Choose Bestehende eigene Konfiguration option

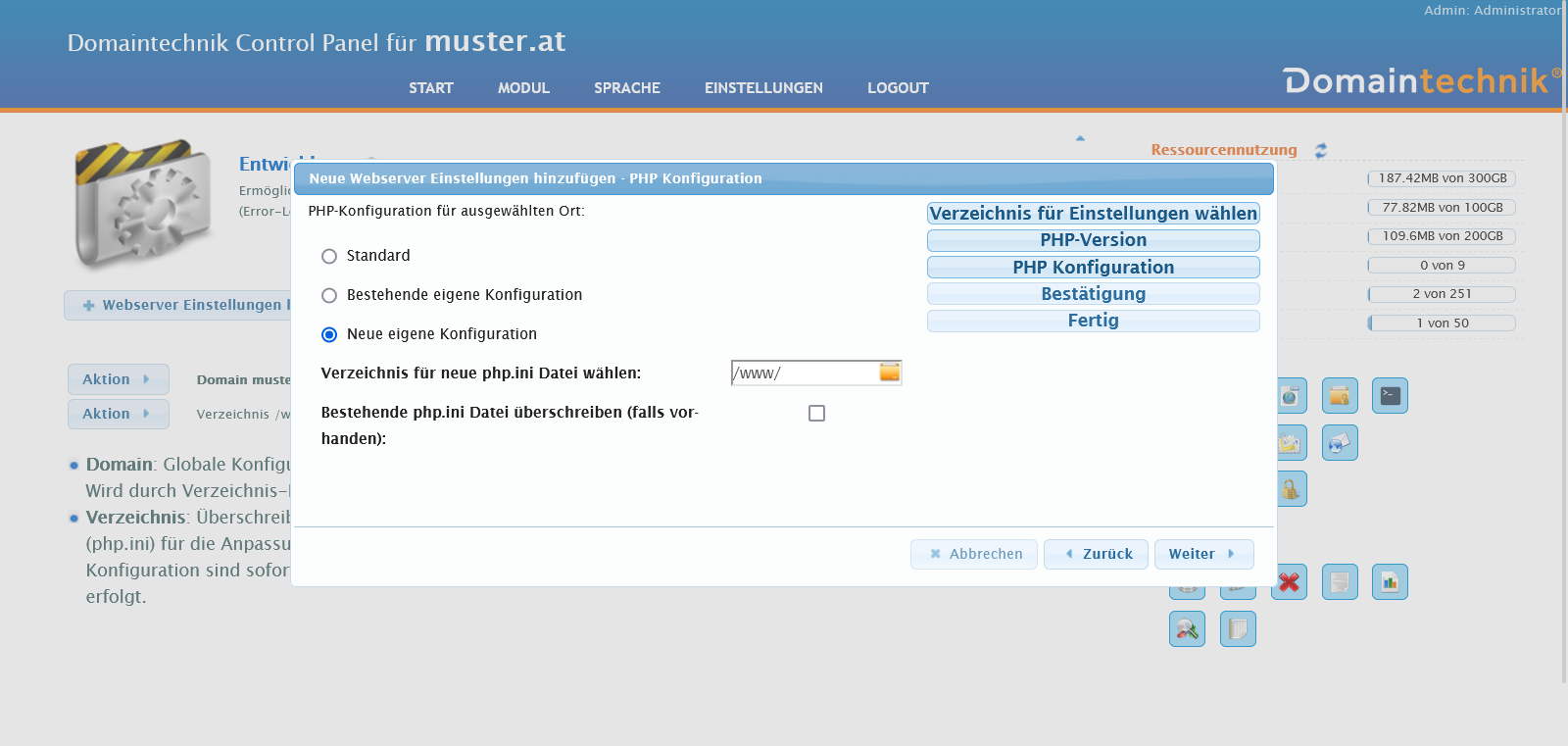[x=329, y=295]
